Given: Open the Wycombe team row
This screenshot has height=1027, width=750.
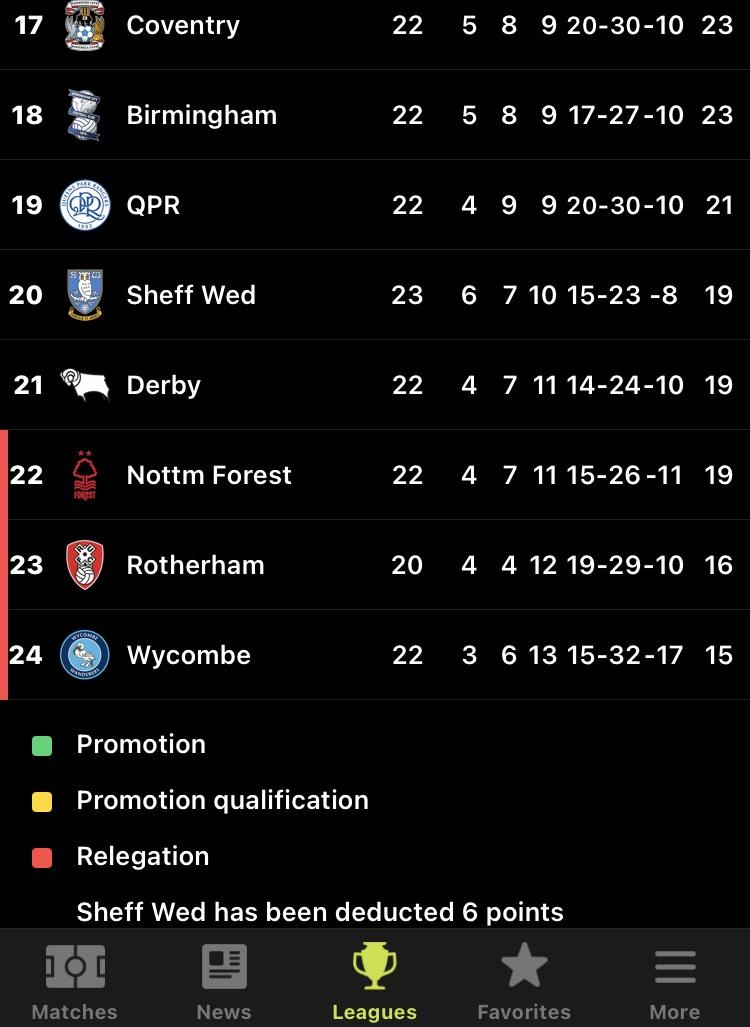Looking at the screenshot, I should pos(375,655).
